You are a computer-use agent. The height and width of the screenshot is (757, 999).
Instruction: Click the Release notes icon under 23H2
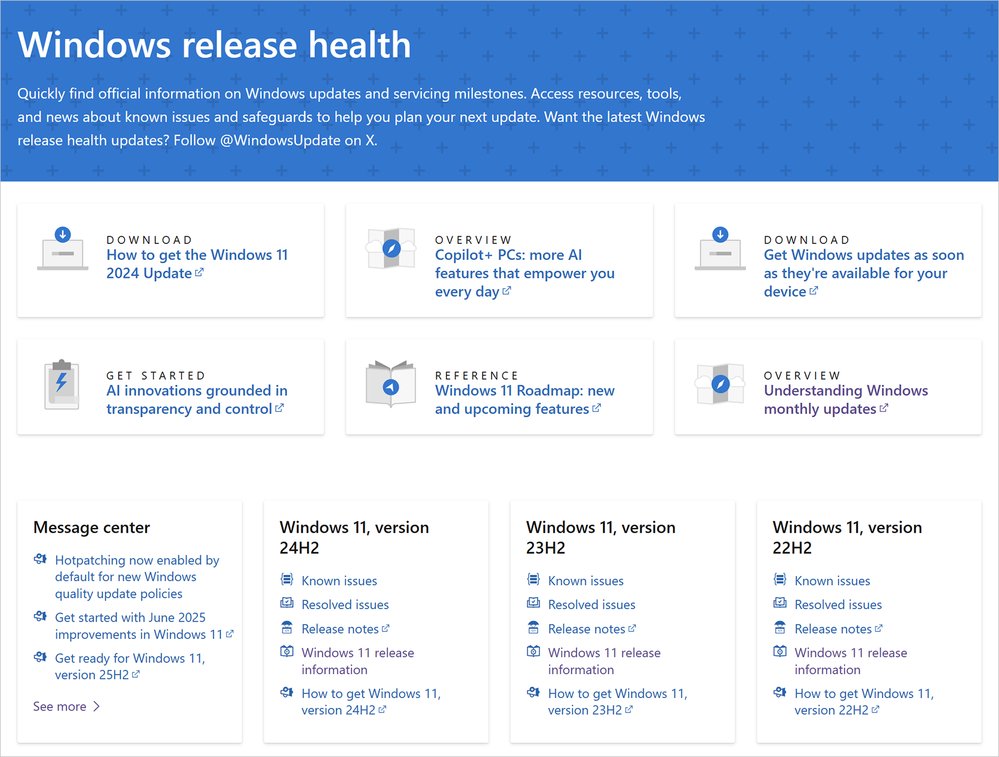[x=533, y=628]
